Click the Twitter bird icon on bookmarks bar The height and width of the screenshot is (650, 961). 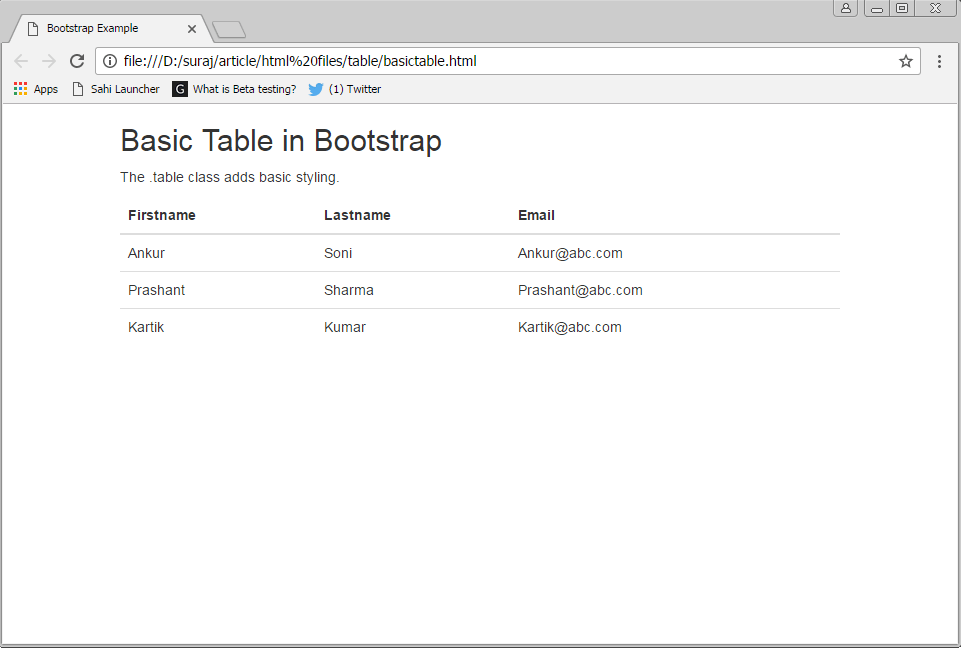pos(317,89)
